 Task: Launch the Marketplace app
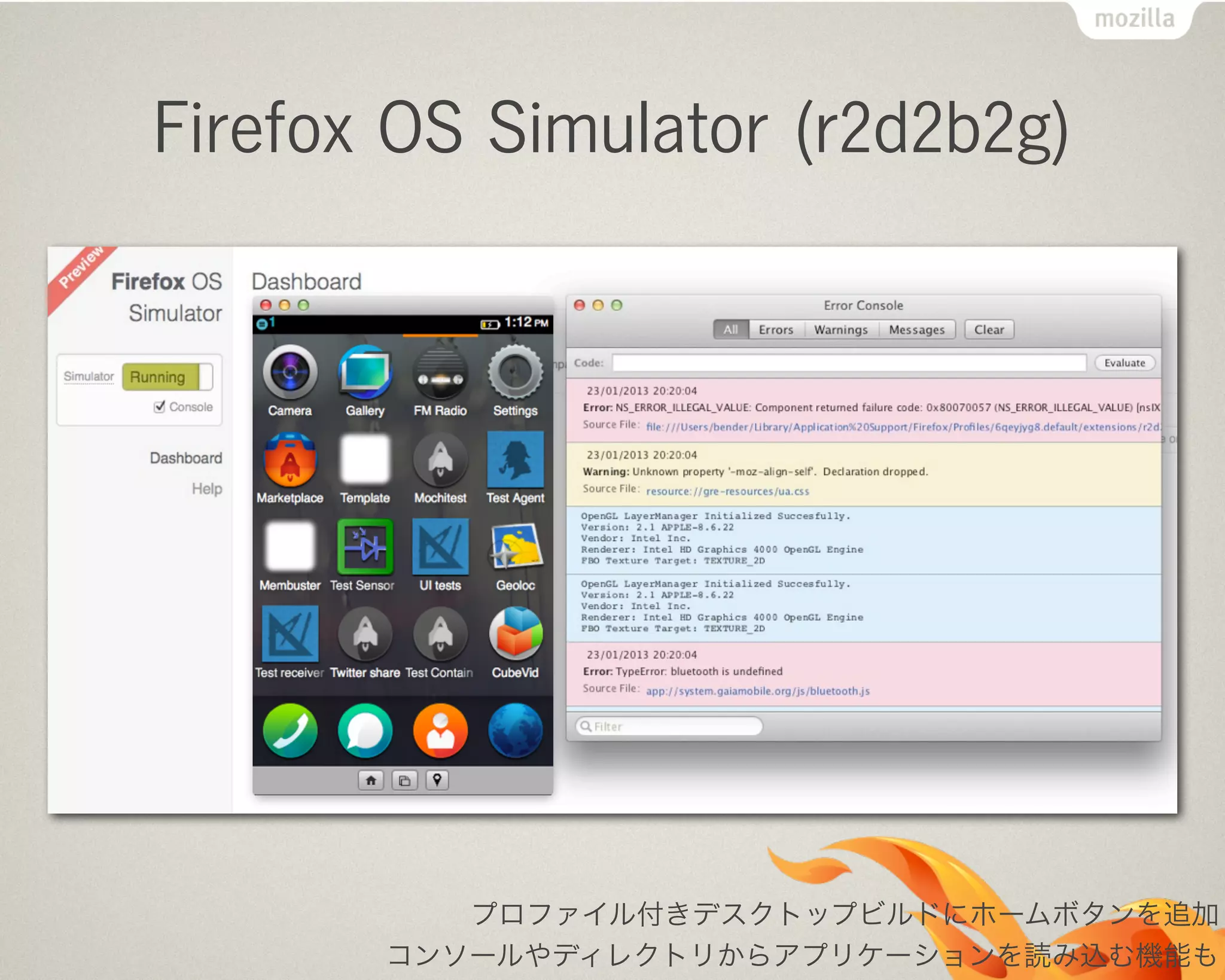coord(290,459)
